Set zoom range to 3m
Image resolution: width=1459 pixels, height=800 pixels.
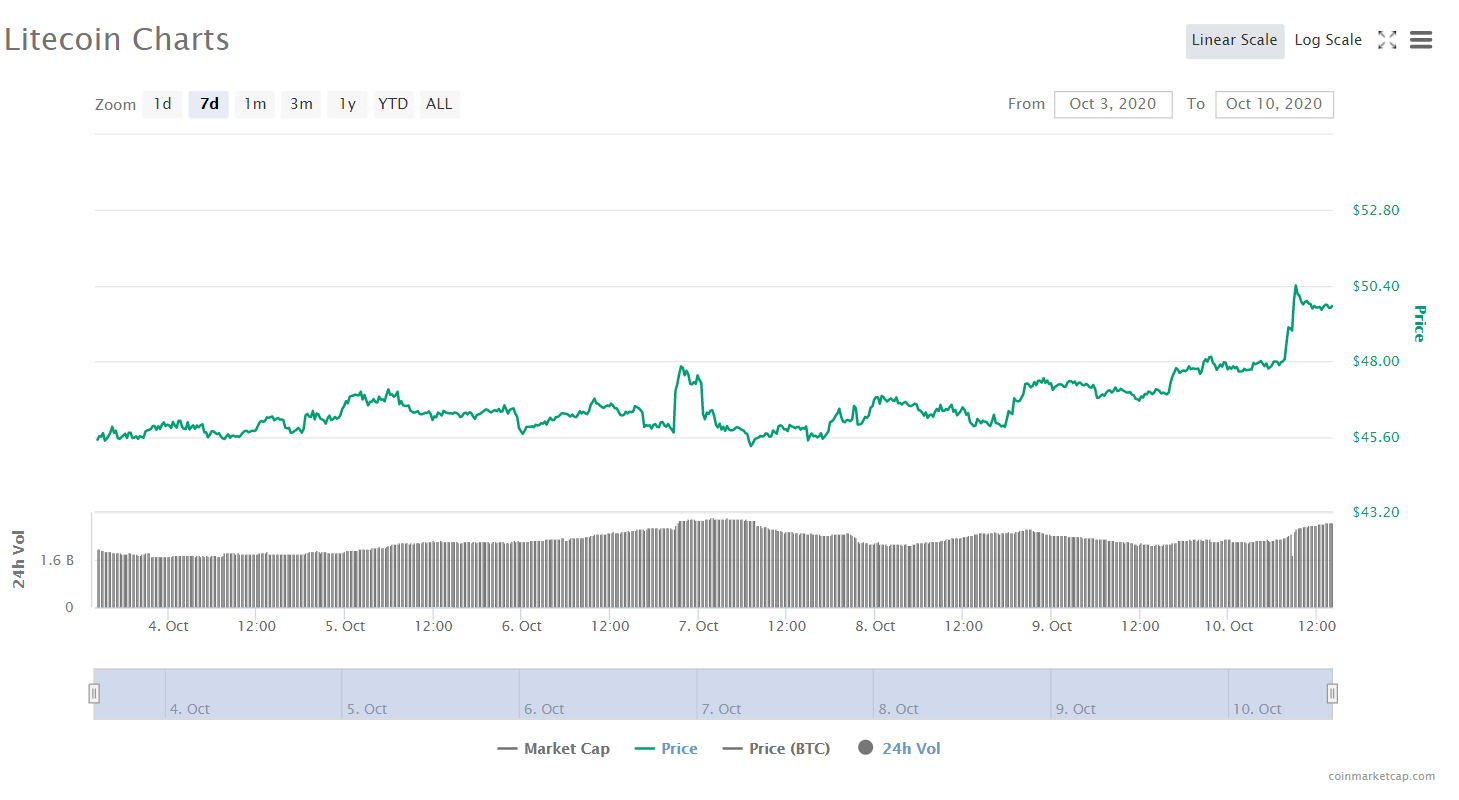click(301, 104)
